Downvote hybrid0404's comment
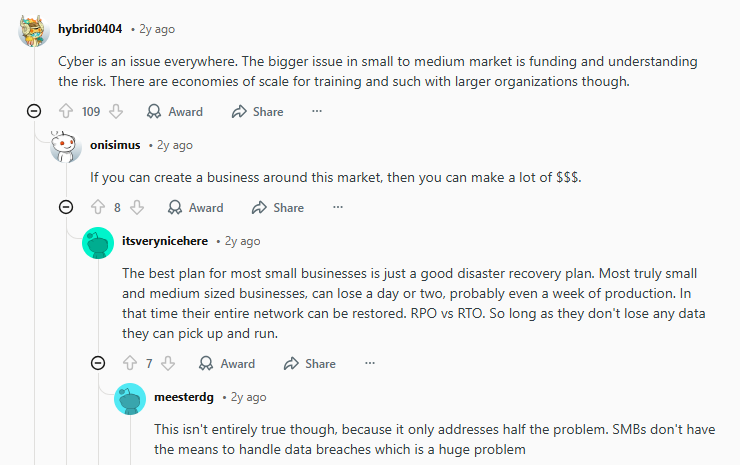Viewport: 740px width, 465px height. point(115,112)
